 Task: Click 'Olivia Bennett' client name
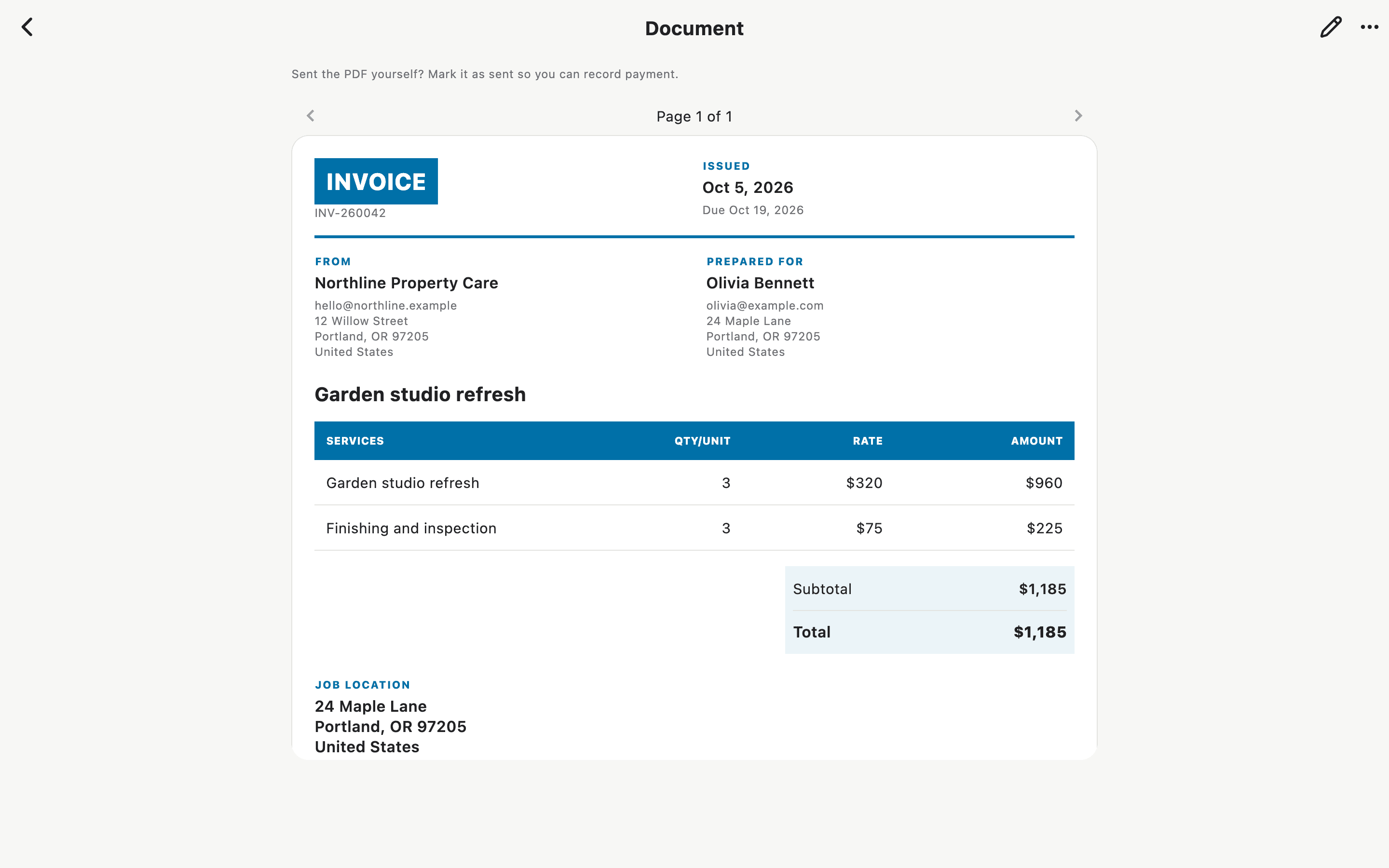click(760, 283)
